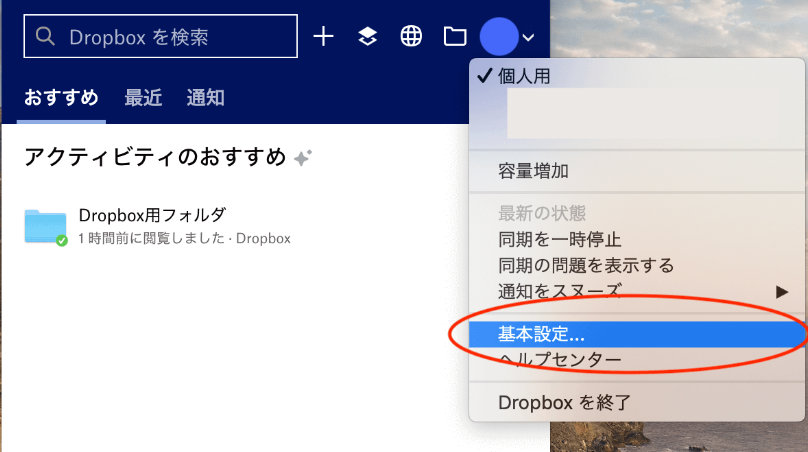Image resolution: width=808 pixels, height=452 pixels.
Task: Click the 最新の状態 status text
Action: pyautogui.click(x=542, y=213)
